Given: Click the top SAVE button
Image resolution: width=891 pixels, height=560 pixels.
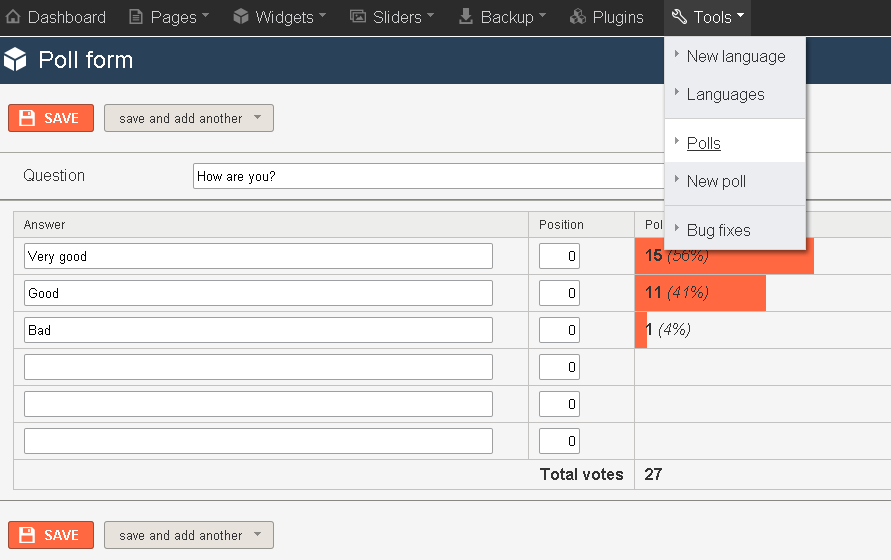Looking at the screenshot, I should (51, 118).
